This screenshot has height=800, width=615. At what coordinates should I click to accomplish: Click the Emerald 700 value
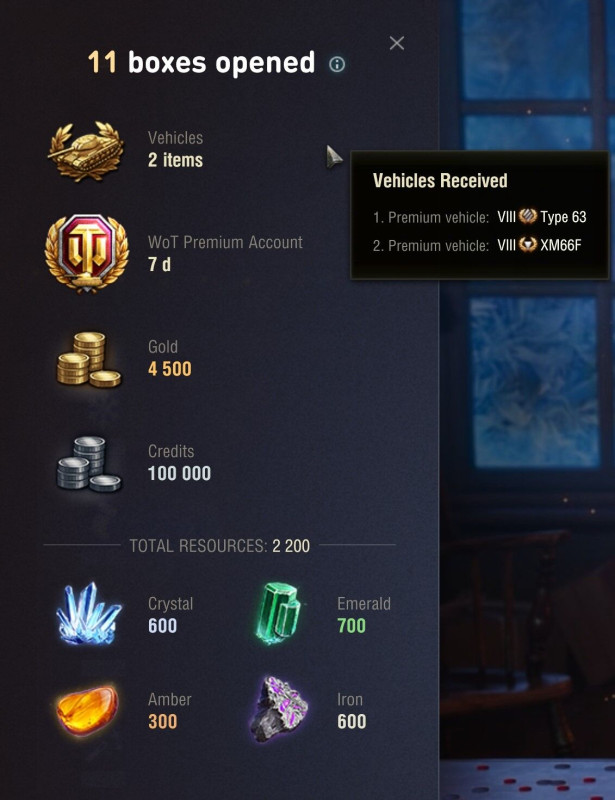[351, 626]
